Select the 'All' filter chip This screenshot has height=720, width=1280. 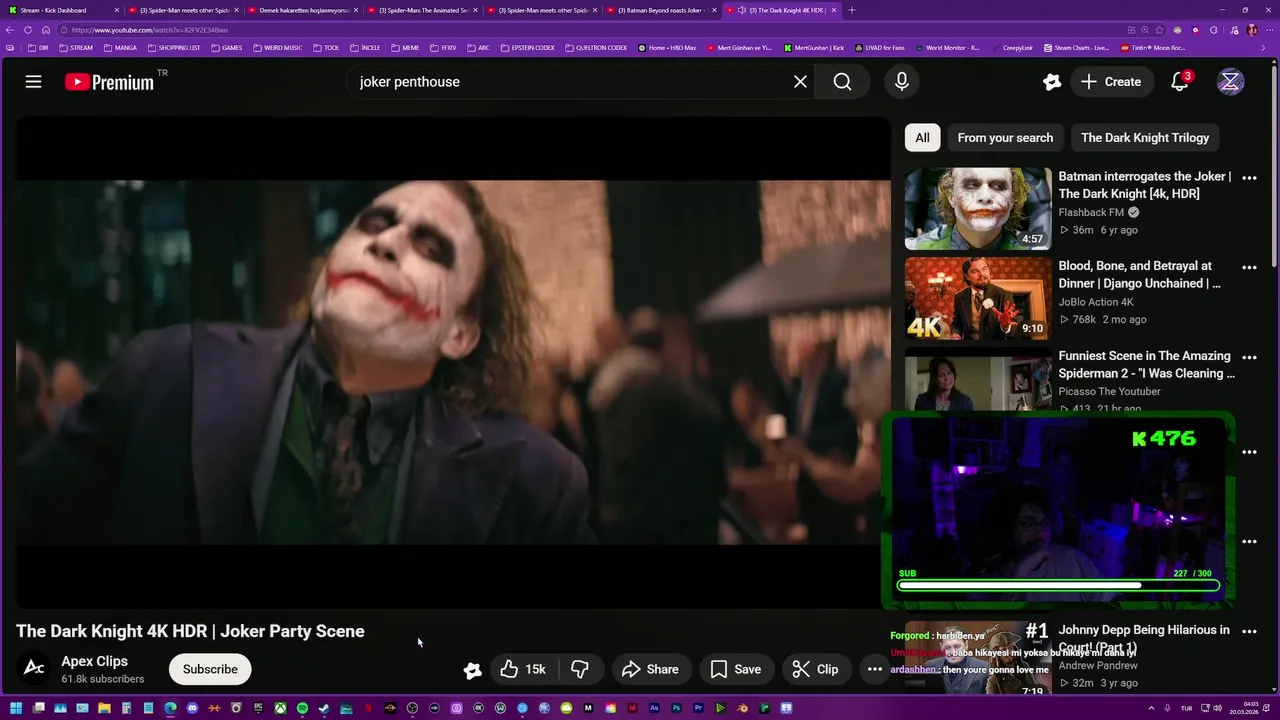(922, 138)
